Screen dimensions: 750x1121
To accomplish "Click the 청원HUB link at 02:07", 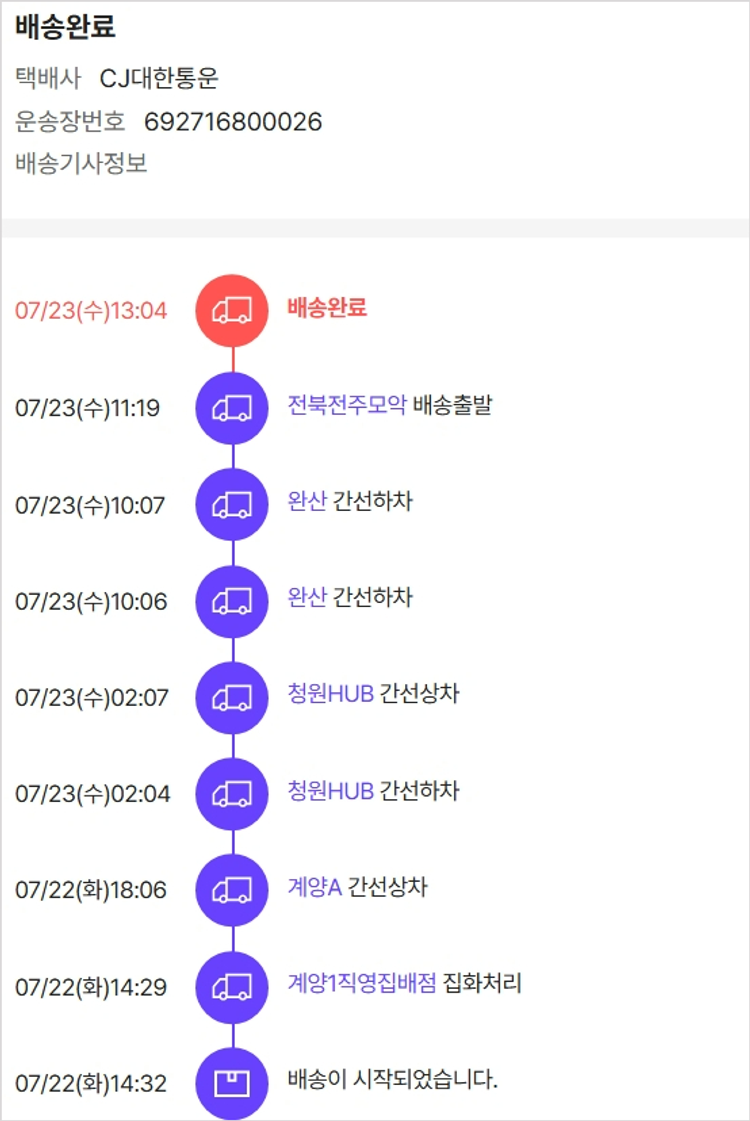I will (x=330, y=694).
